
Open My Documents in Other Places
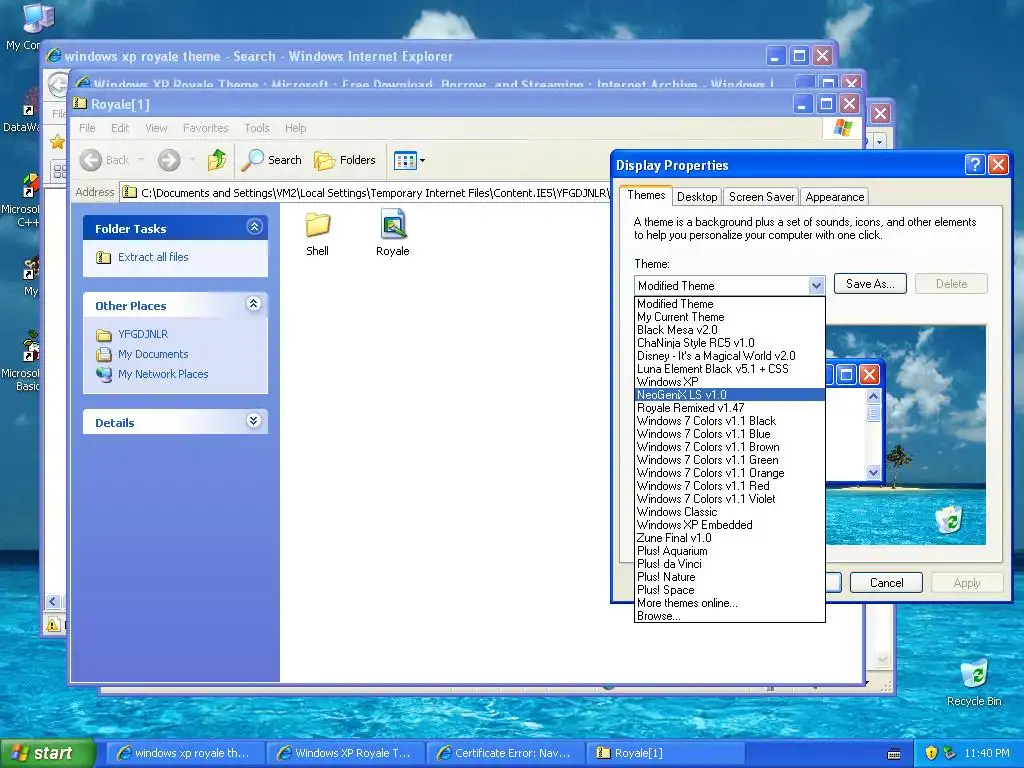coord(153,354)
